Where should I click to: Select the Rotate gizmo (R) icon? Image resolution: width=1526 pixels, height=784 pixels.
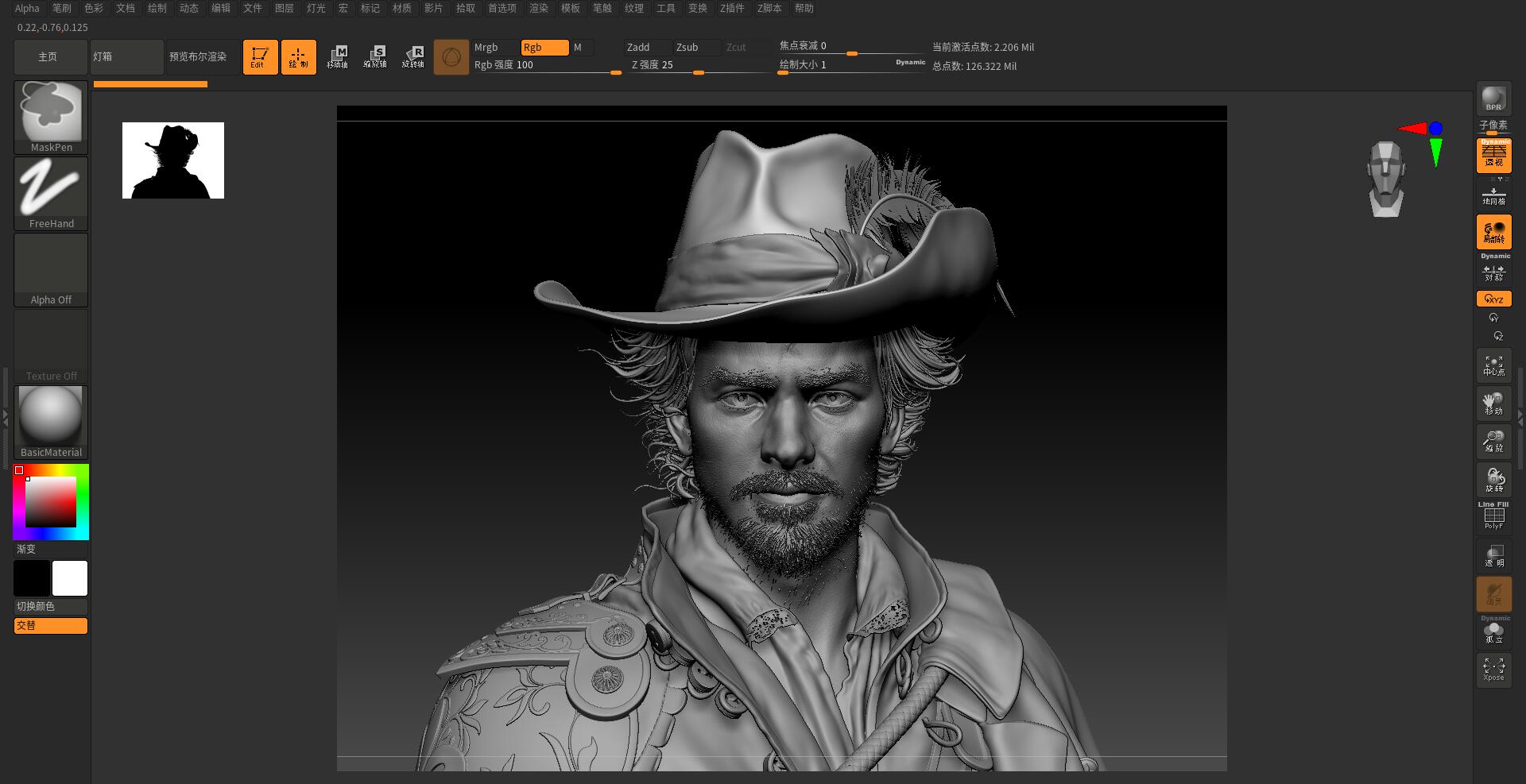click(x=413, y=57)
